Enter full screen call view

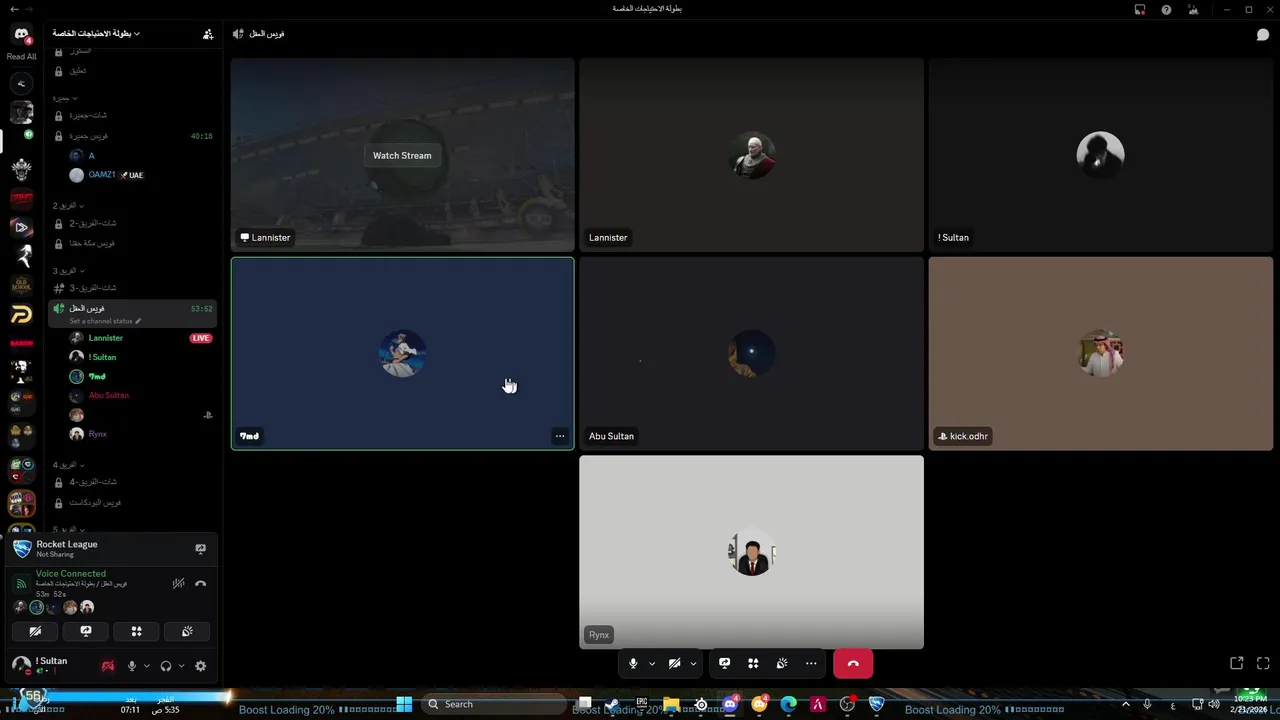pos(1263,663)
